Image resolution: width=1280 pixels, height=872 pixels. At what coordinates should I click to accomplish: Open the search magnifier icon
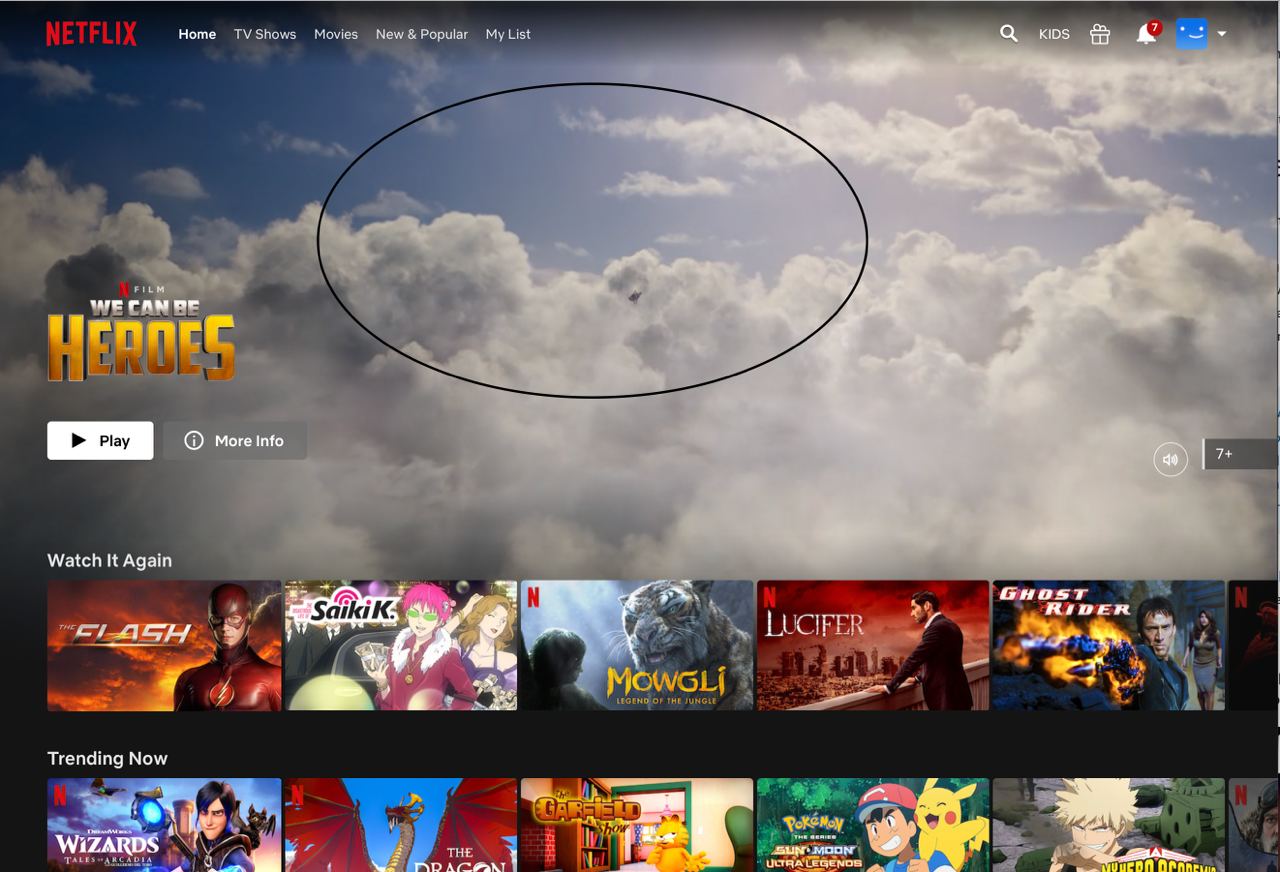point(1009,34)
